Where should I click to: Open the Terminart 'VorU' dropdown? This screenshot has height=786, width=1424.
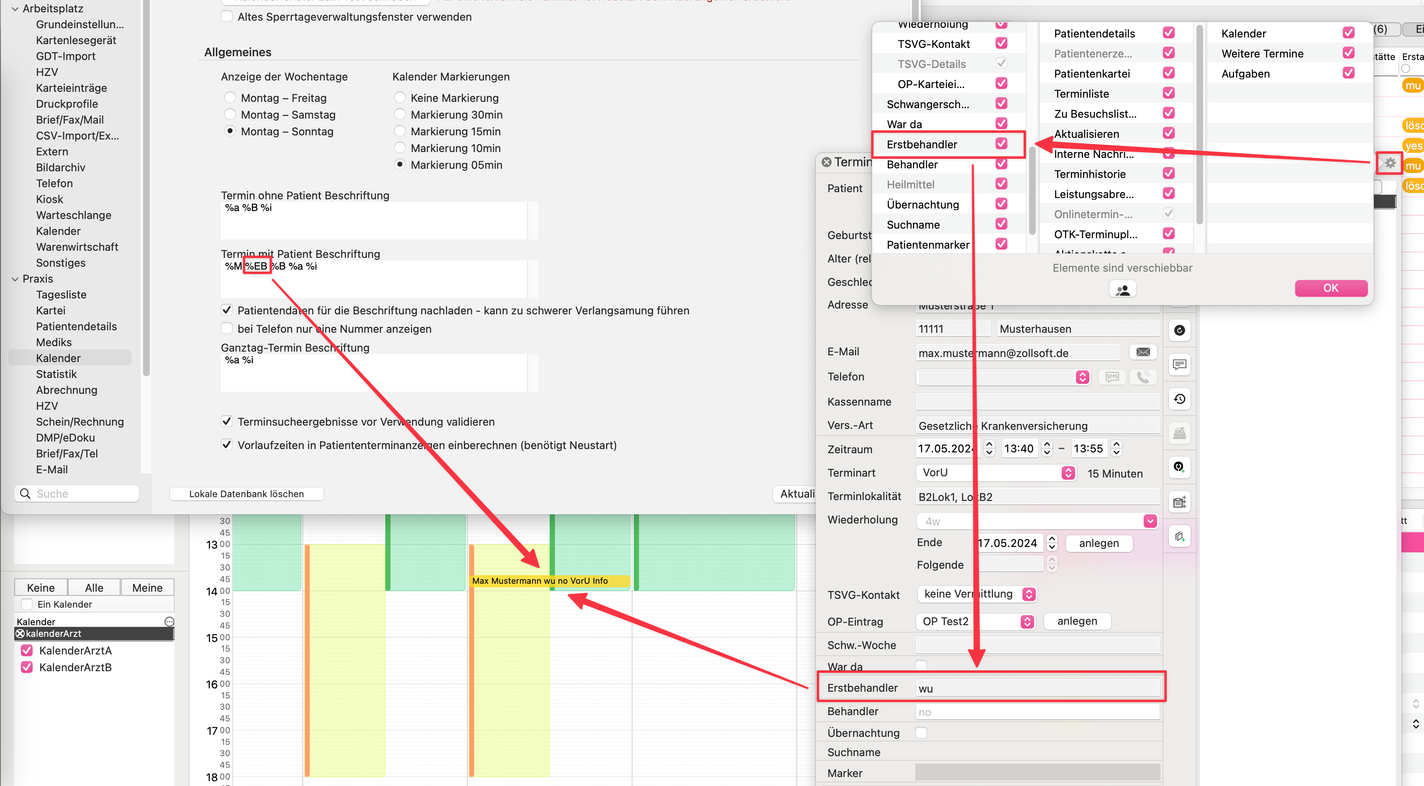tap(996, 473)
